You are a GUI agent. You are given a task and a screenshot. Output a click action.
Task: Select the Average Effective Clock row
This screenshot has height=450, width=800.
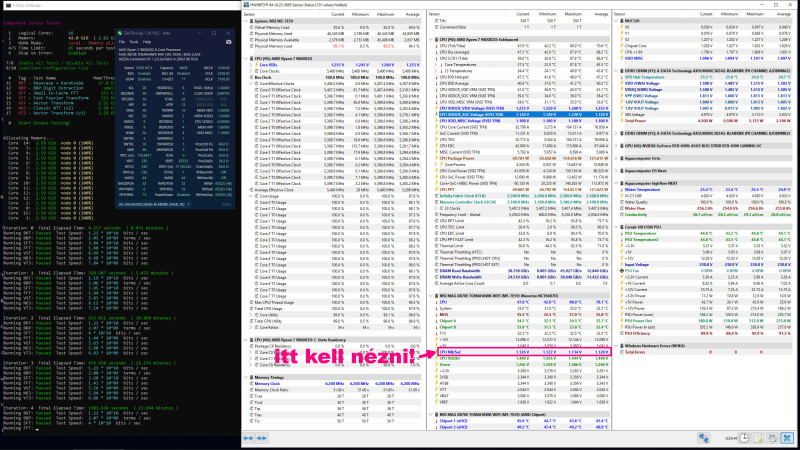[x=333, y=190]
